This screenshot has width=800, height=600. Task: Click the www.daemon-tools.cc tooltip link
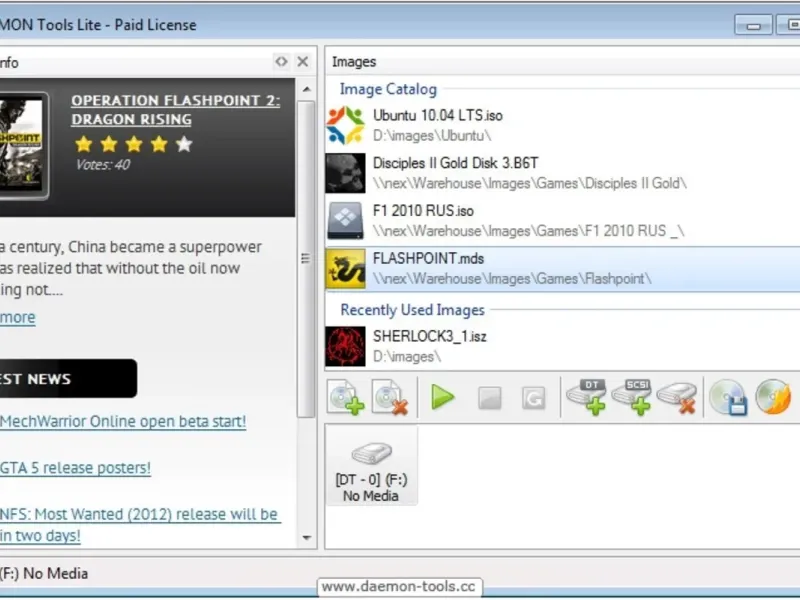[x=398, y=587]
